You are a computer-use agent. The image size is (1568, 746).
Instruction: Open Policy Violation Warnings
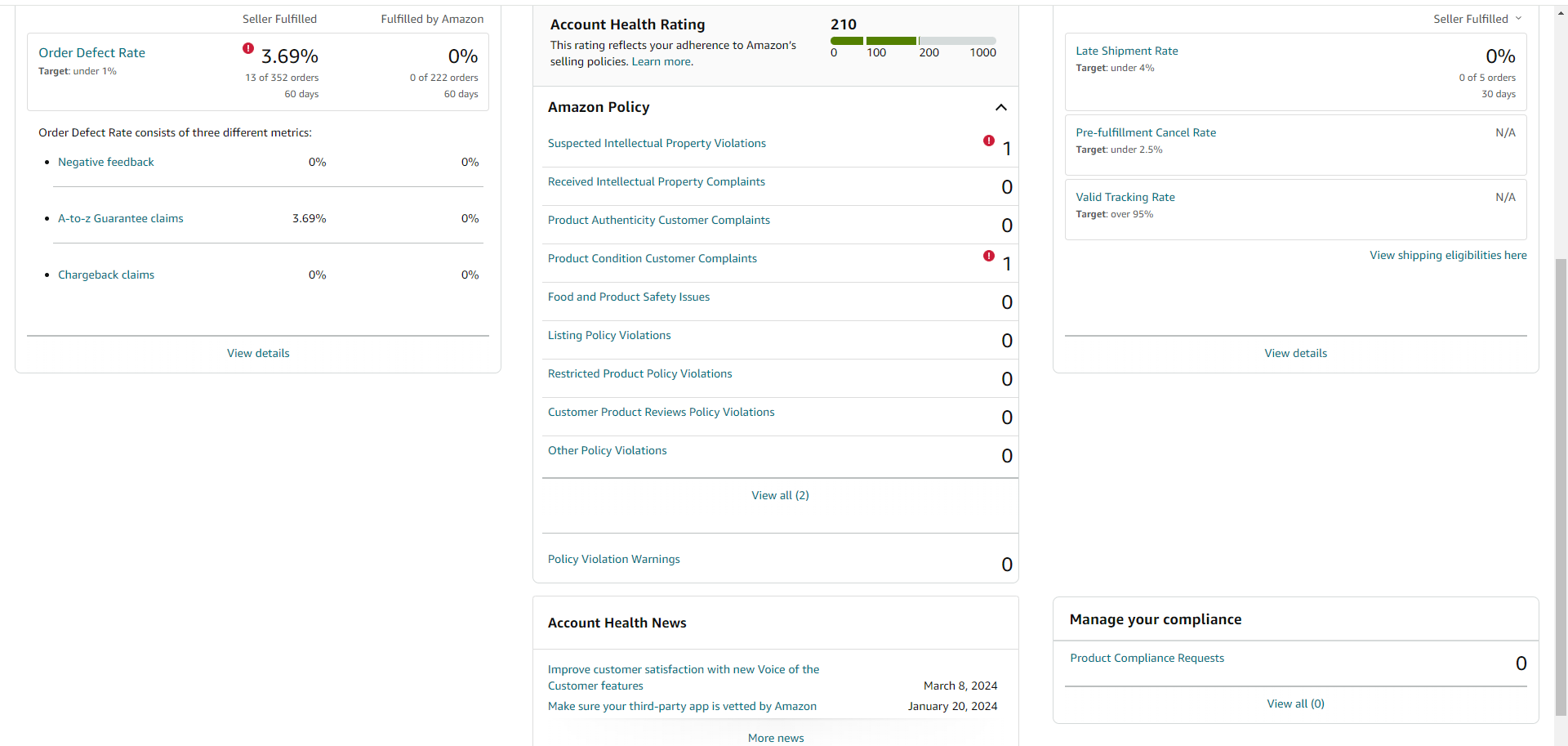(x=613, y=559)
